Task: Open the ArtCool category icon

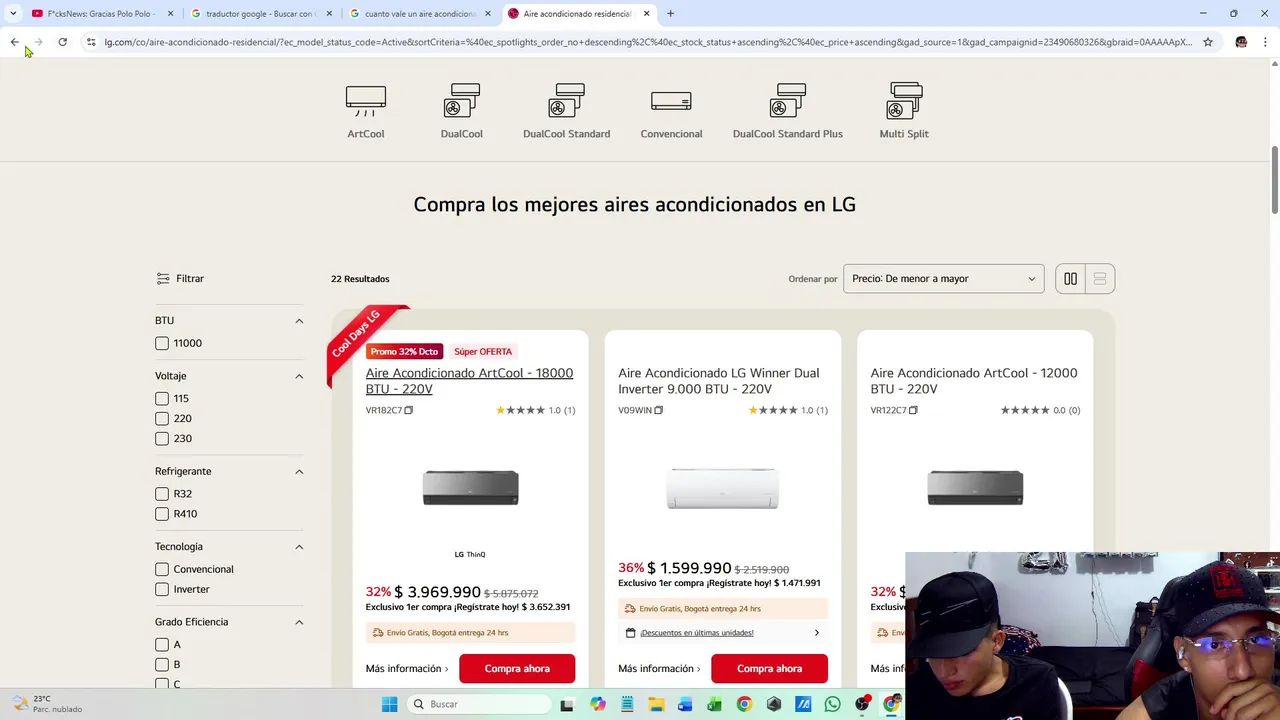Action: 366,101
